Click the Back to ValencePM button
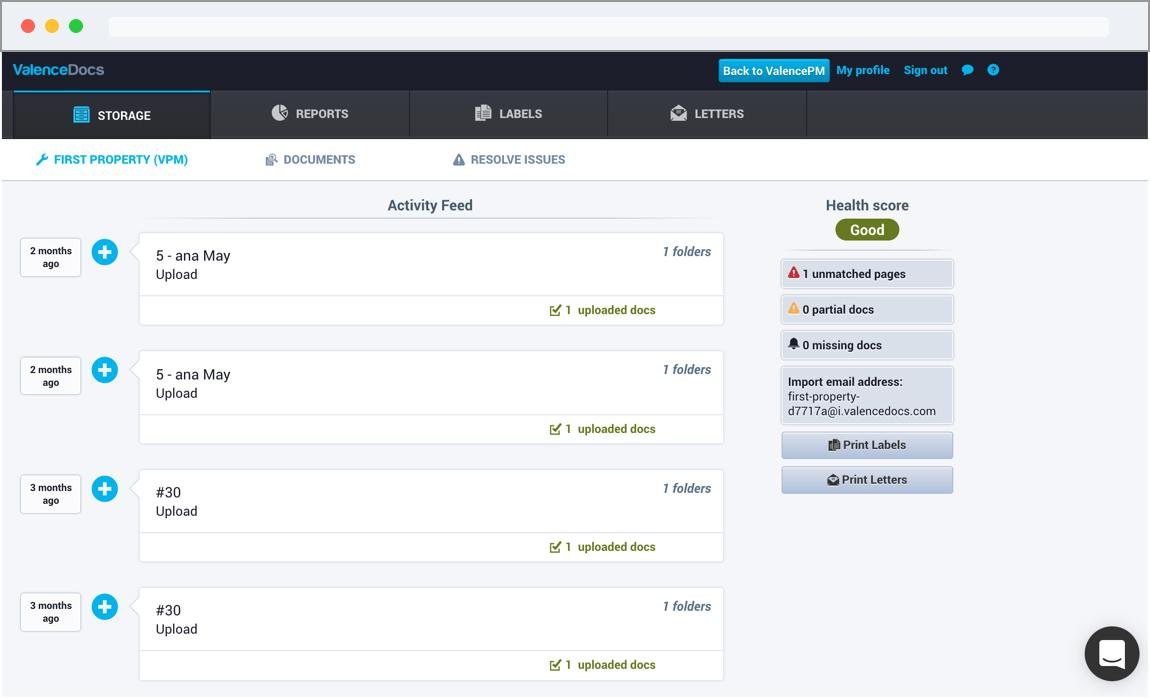Image resolution: width=1150 pixels, height=698 pixels. [773, 71]
